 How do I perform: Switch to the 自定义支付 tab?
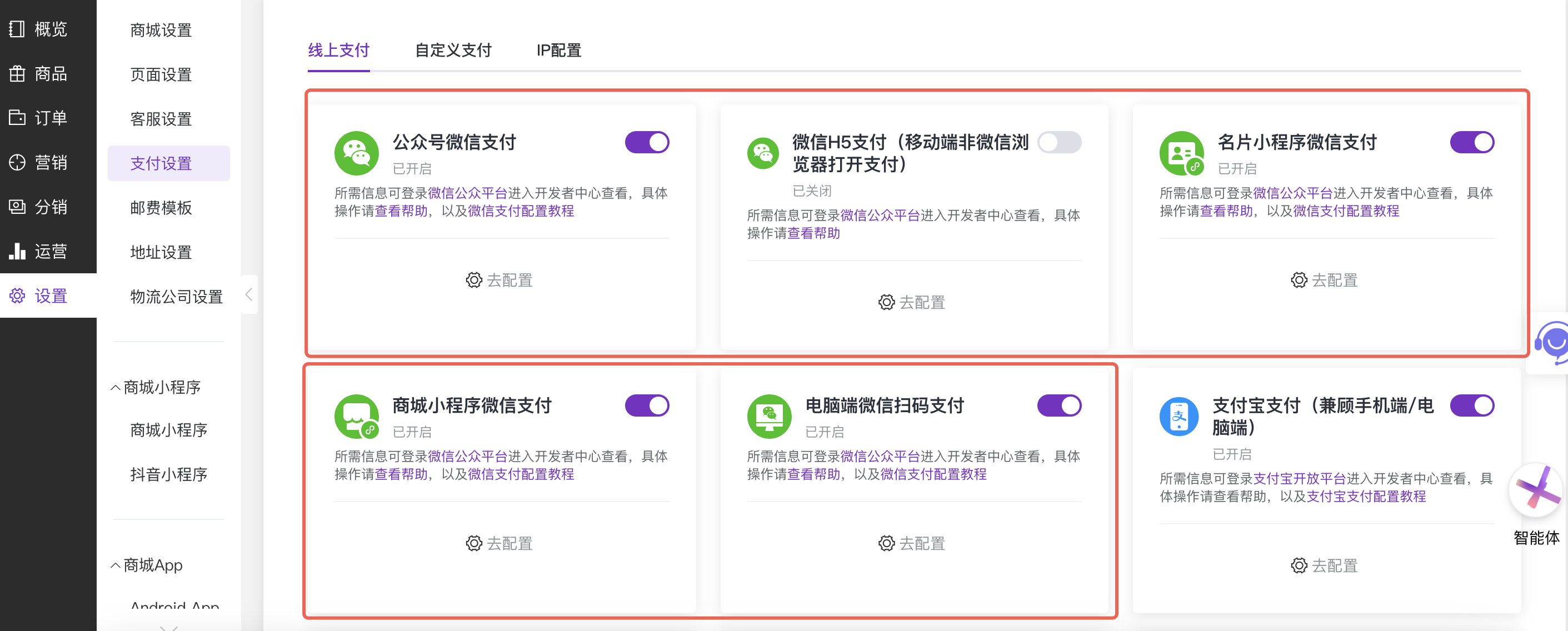coord(453,50)
